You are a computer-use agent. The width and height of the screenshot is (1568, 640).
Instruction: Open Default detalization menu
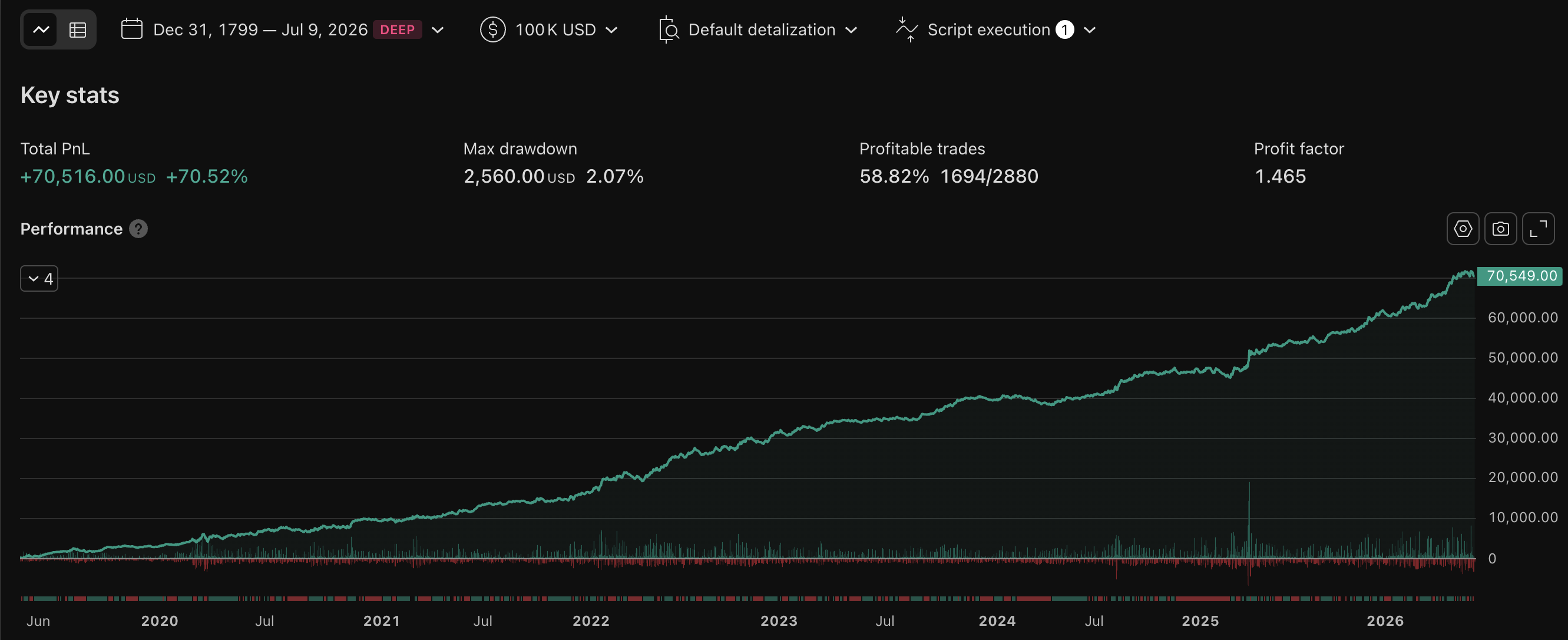point(758,29)
